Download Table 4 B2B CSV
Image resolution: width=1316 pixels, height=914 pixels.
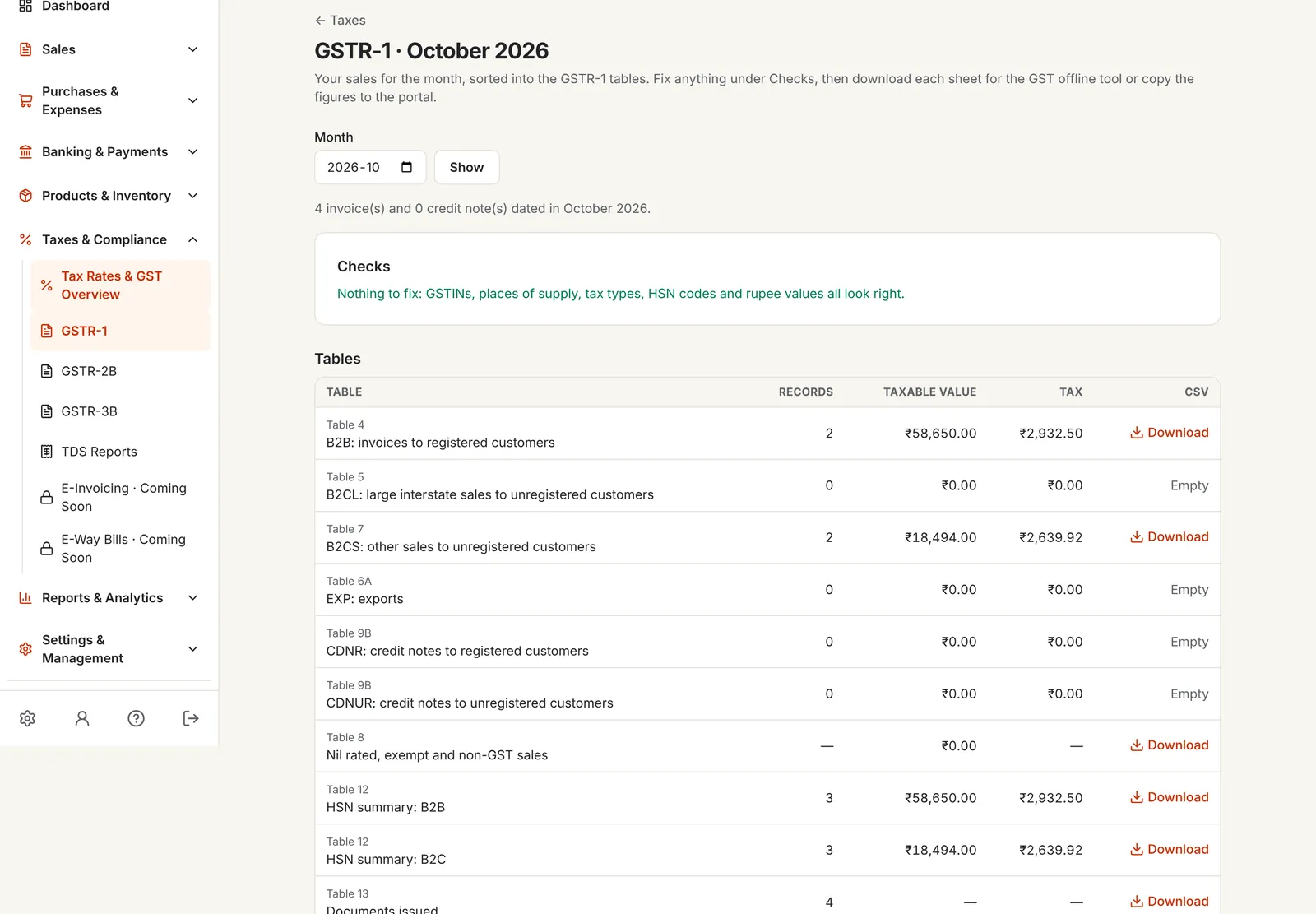click(x=1169, y=433)
